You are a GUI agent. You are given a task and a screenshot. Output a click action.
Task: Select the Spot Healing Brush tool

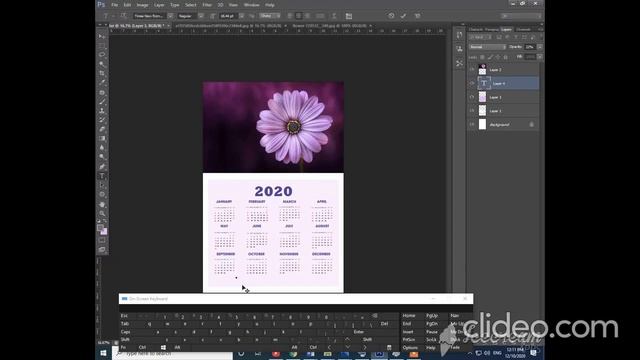click(x=102, y=92)
